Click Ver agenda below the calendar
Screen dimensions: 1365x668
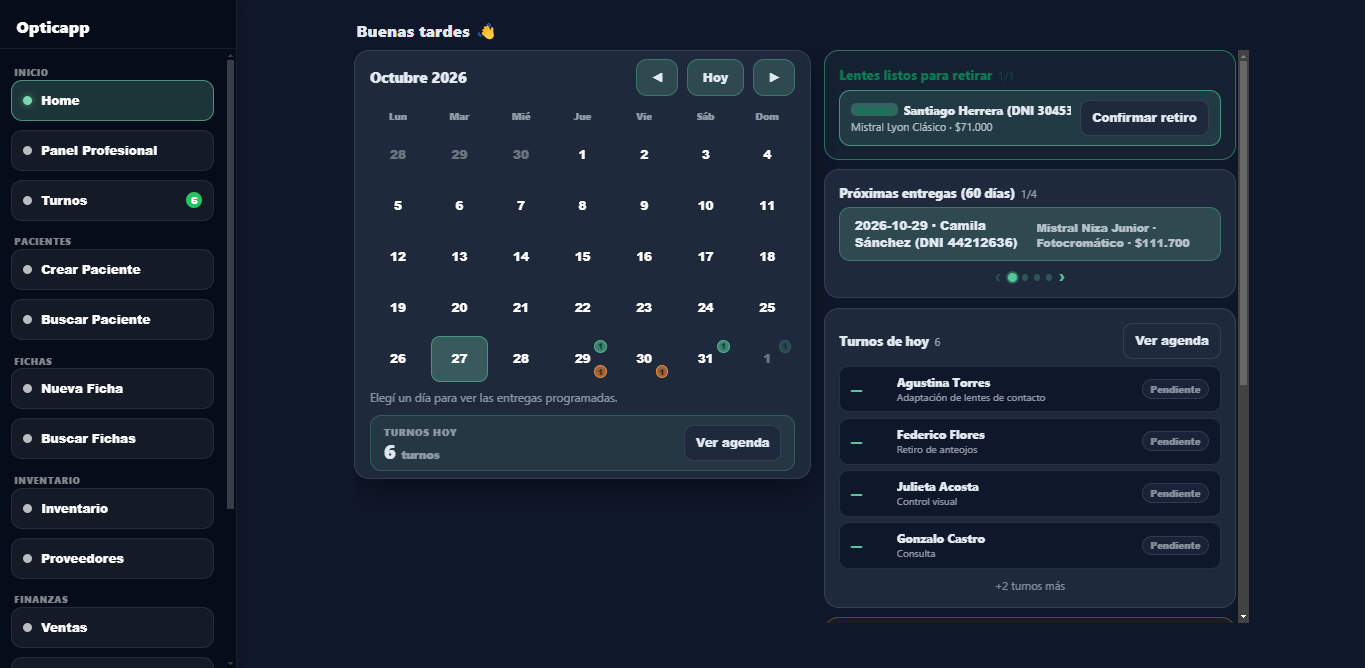click(732, 443)
